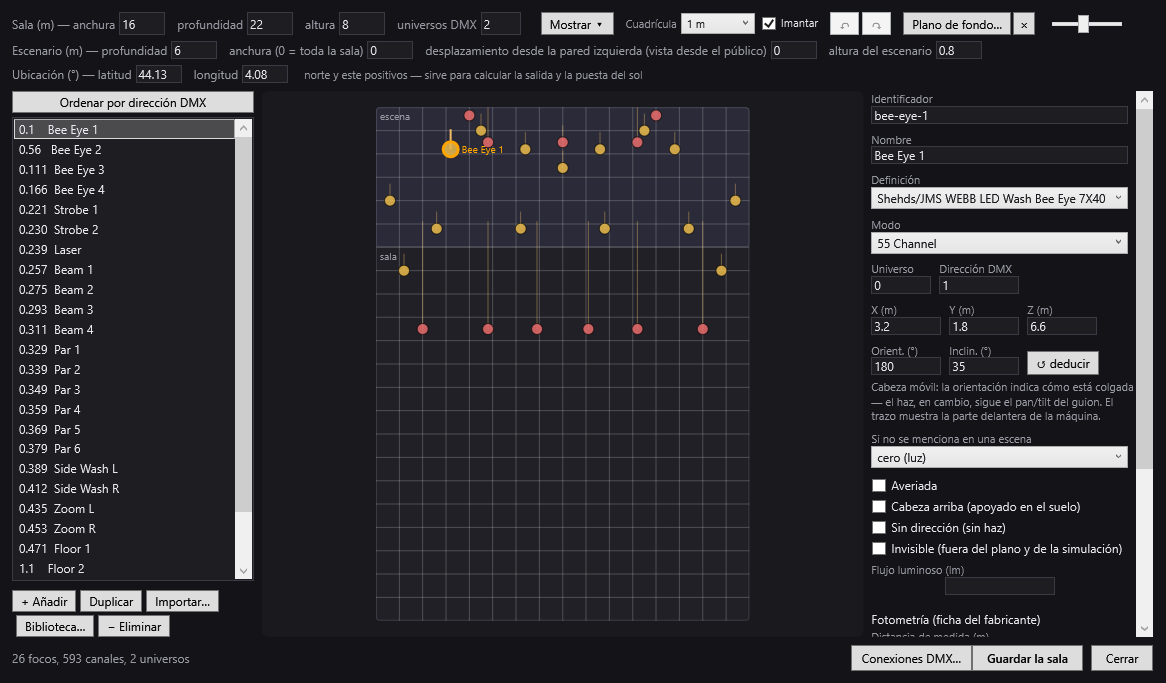
Task: Click the universos DMX field
Action: pos(500,24)
